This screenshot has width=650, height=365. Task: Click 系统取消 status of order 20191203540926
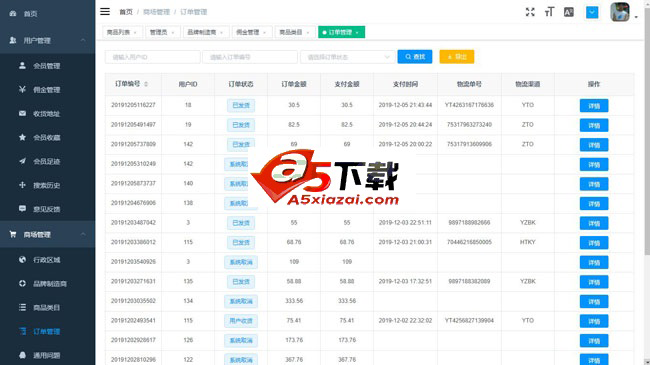click(x=241, y=262)
